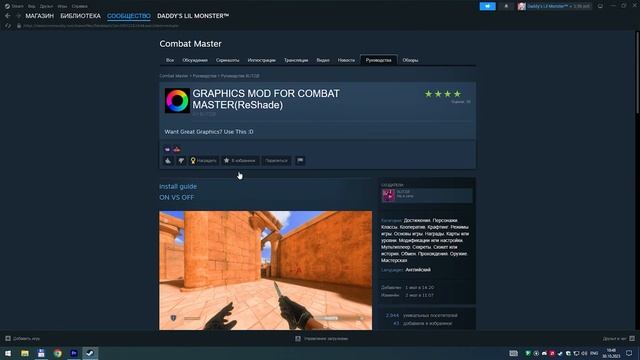The height and width of the screenshot is (360, 640).
Task: Jump to the ON VS OFF section
Action: click(x=177, y=198)
